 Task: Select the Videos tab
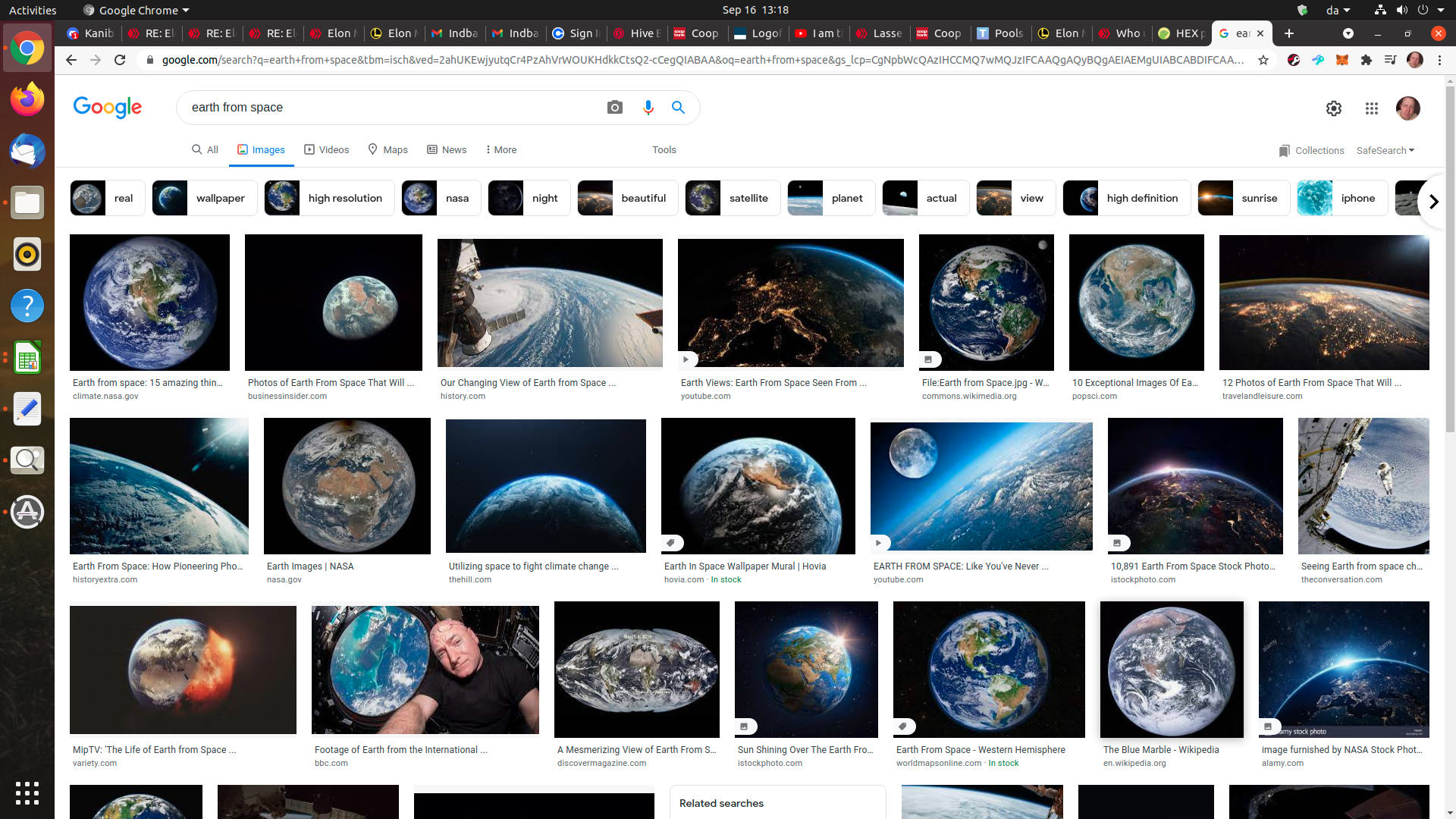(x=325, y=149)
